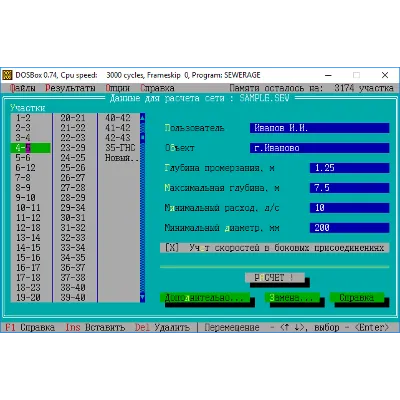Select section 40-42 in the list
The height and width of the screenshot is (400, 400).
pyautogui.click(x=119, y=118)
